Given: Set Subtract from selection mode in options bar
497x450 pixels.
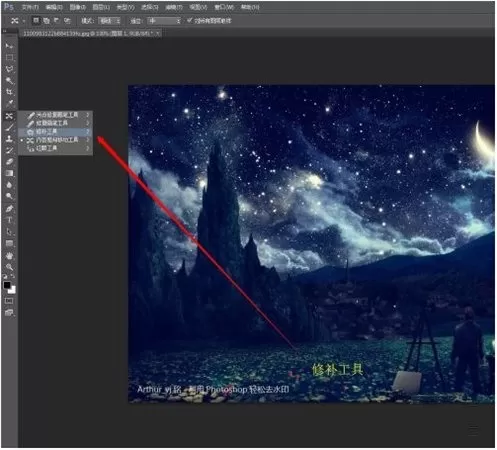Looking at the screenshot, I should point(57,21).
